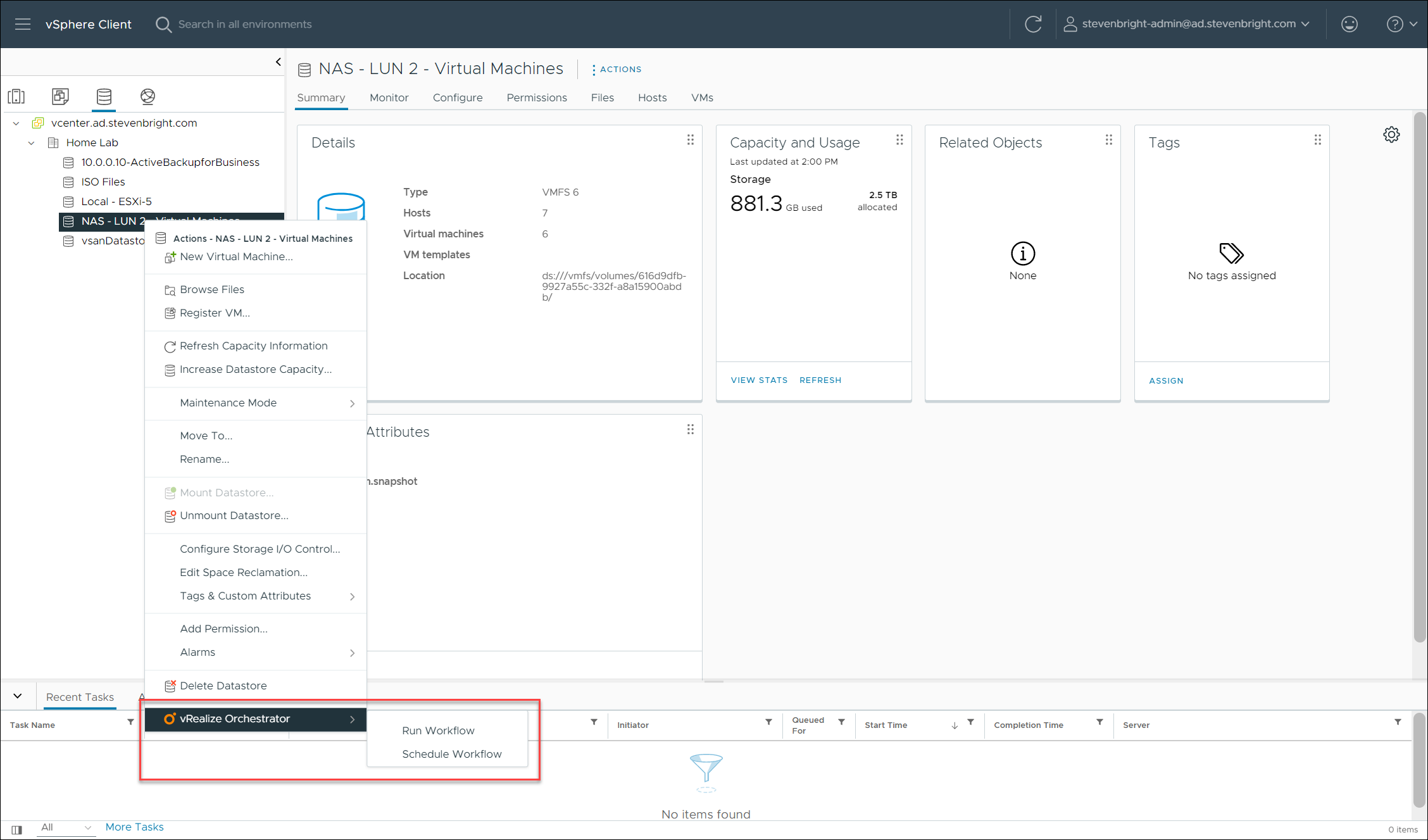Click the summary page settings gear icon
This screenshot has height=840, width=1428.
pos(1391,134)
